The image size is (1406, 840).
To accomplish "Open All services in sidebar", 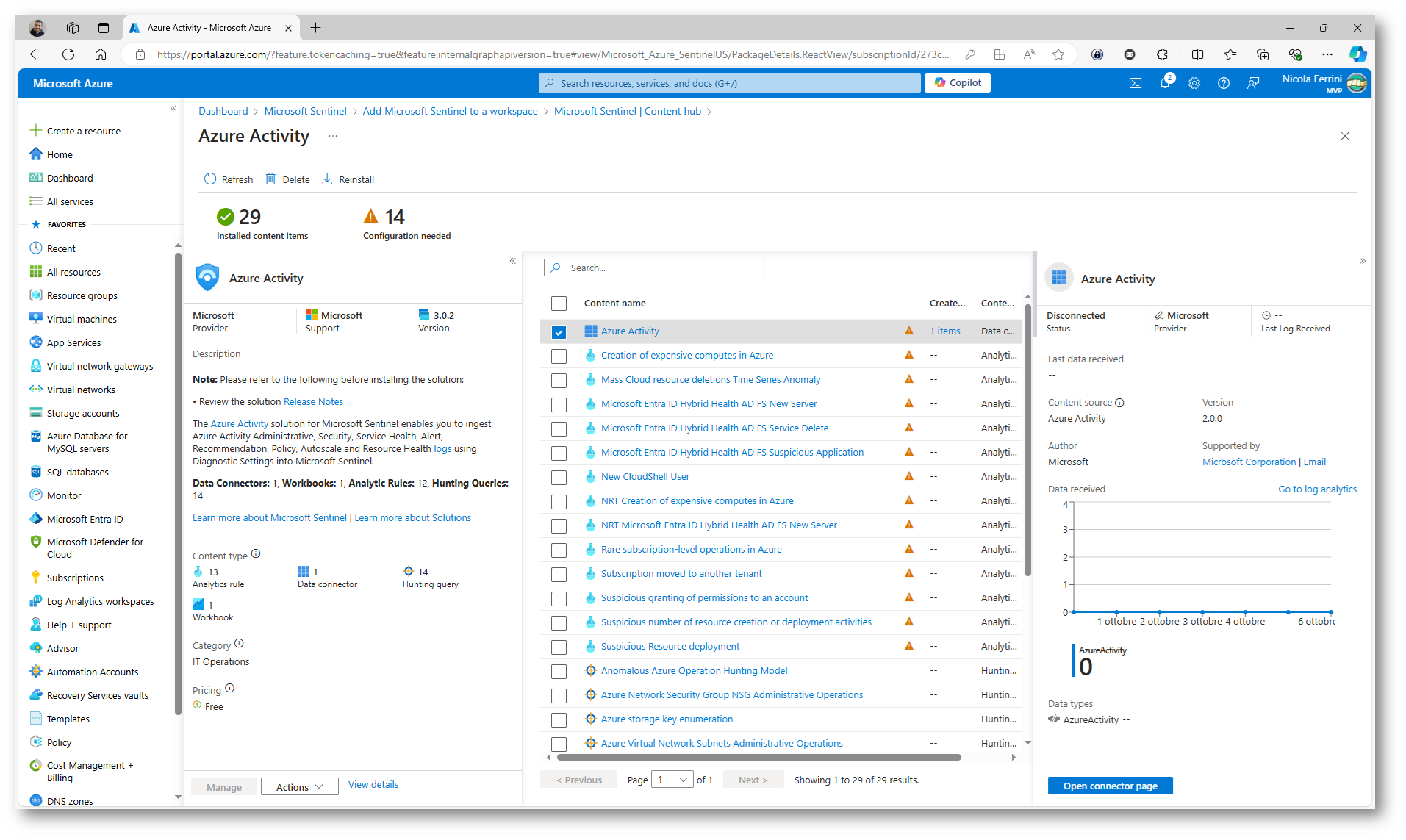I will click(x=61, y=201).
